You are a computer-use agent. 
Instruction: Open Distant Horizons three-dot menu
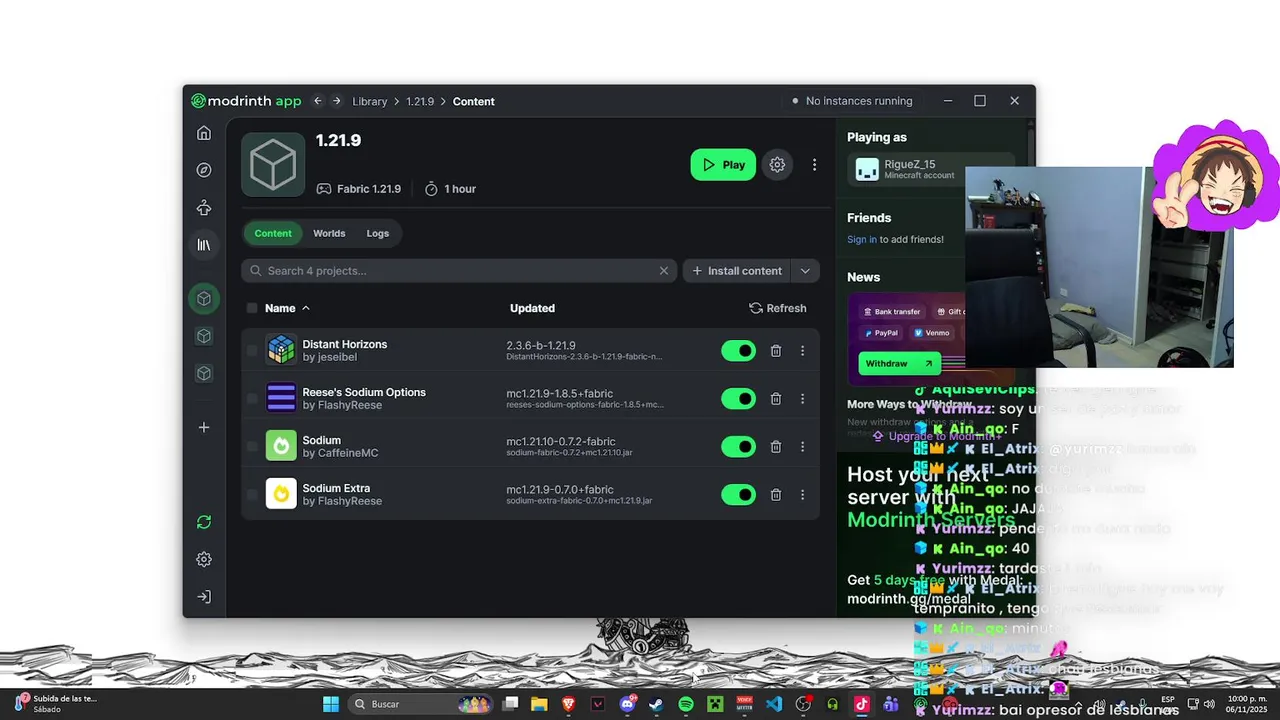[x=802, y=351]
